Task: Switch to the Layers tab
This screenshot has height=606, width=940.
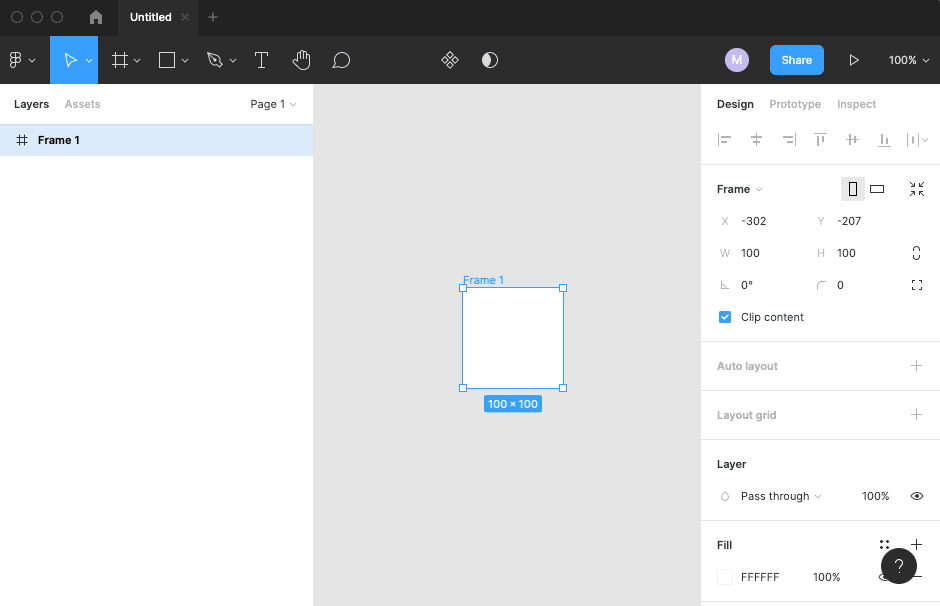Action: pos(31,104)
